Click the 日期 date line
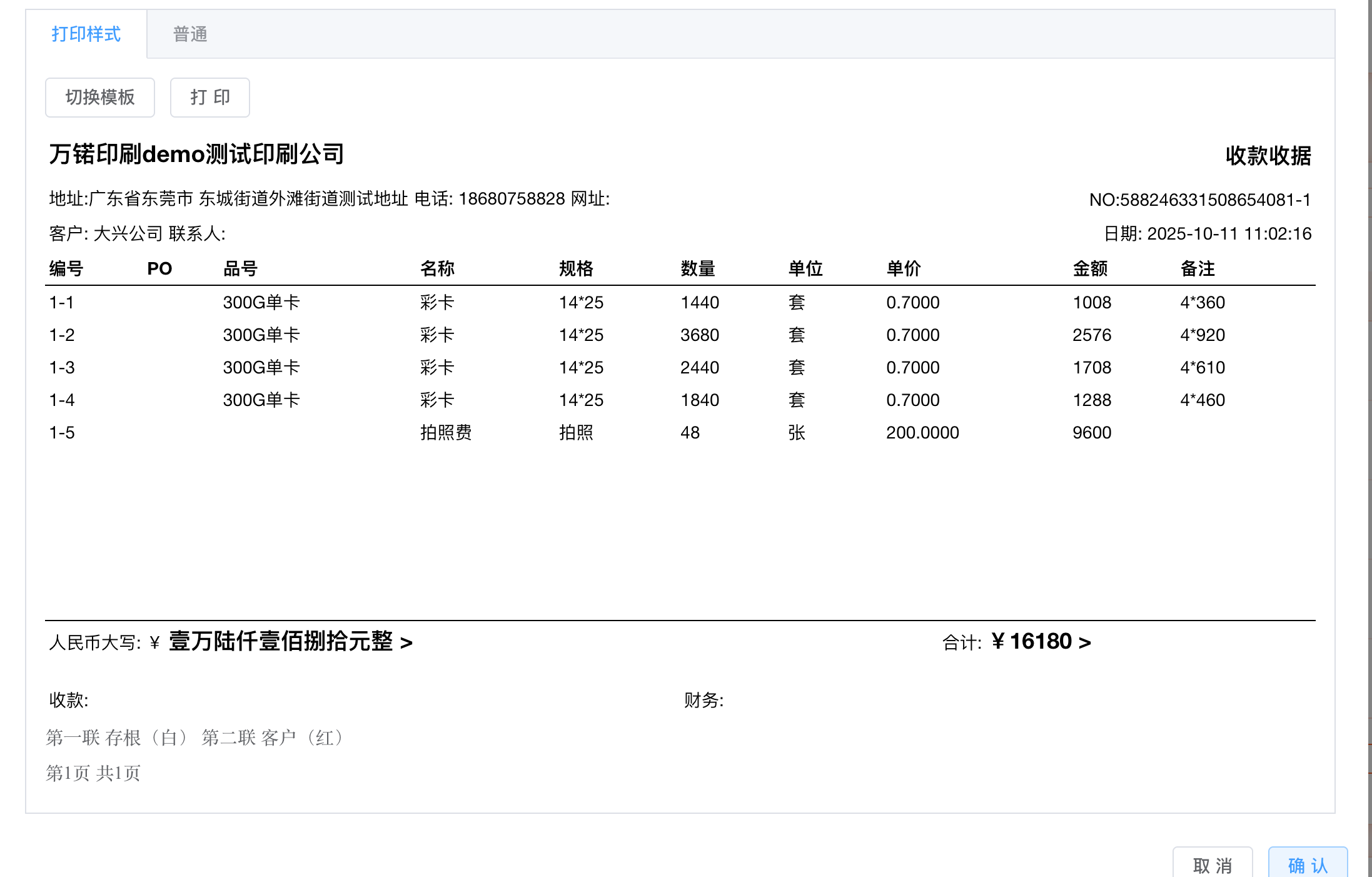1372x877 pixels. [1207, 234]
